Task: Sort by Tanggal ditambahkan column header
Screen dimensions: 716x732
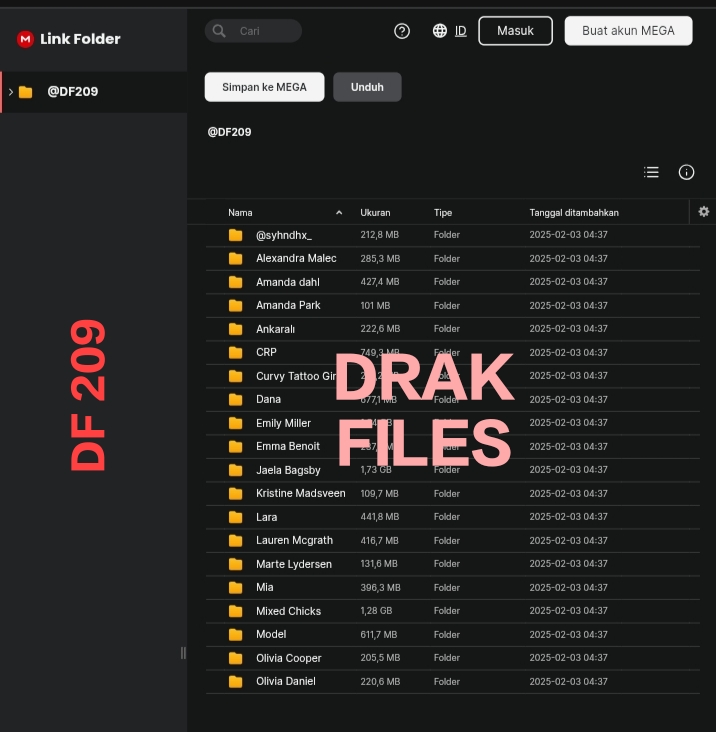Action: 574,213
